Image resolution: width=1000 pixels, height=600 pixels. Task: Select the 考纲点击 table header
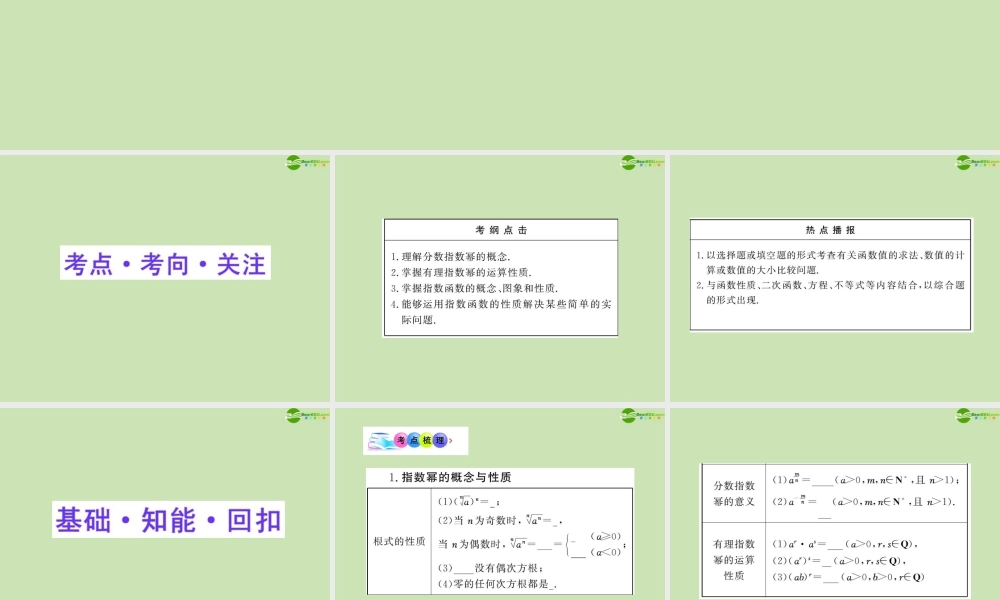[x=501, y=230]
